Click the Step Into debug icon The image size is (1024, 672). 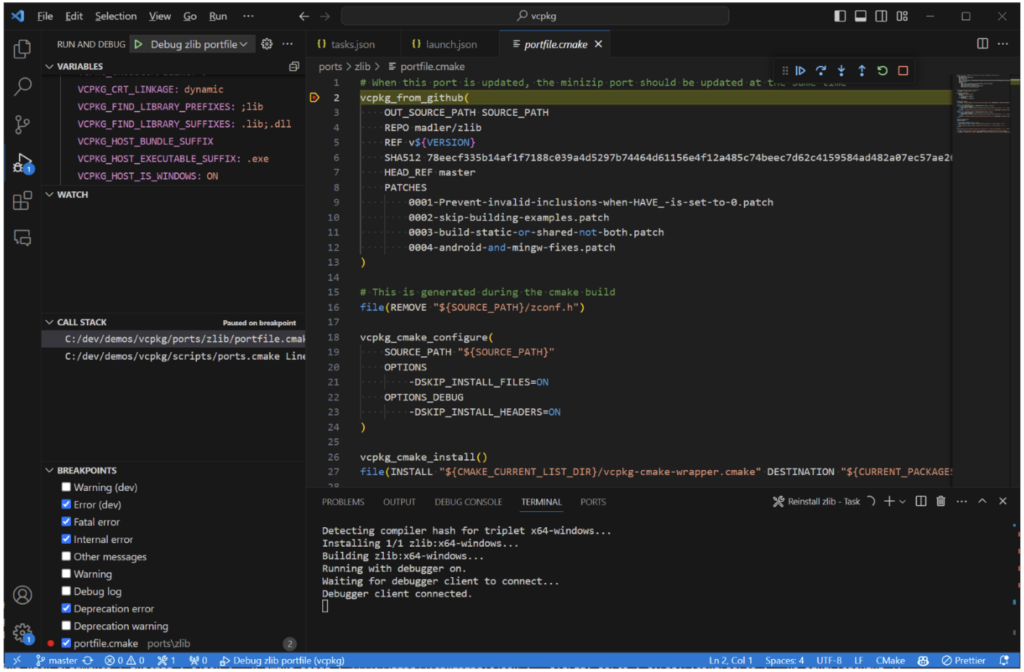pyautogui.click(x=841, y=71)
